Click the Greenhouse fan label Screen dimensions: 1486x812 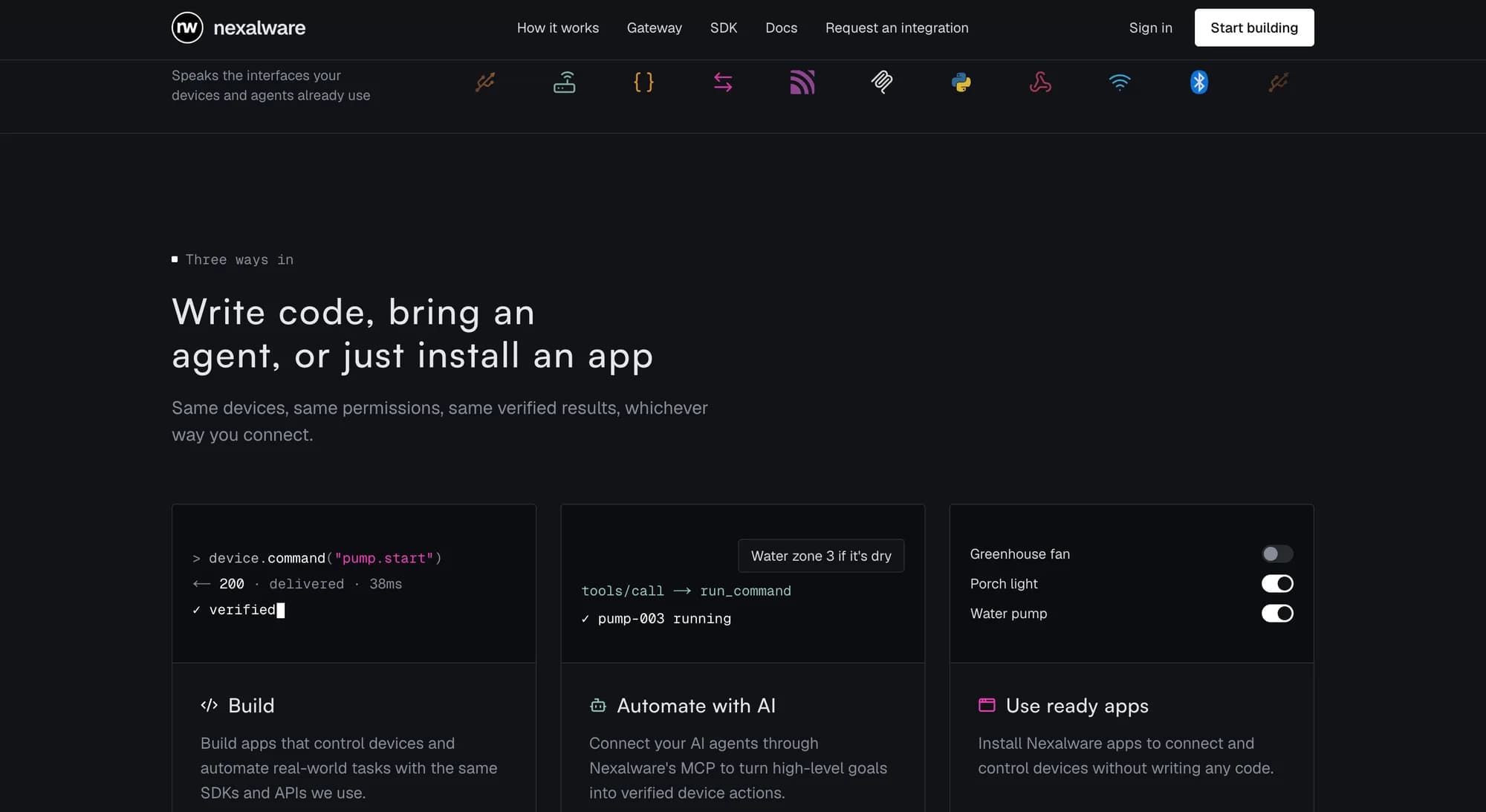pyautogui.click(x=1019, y=554)
